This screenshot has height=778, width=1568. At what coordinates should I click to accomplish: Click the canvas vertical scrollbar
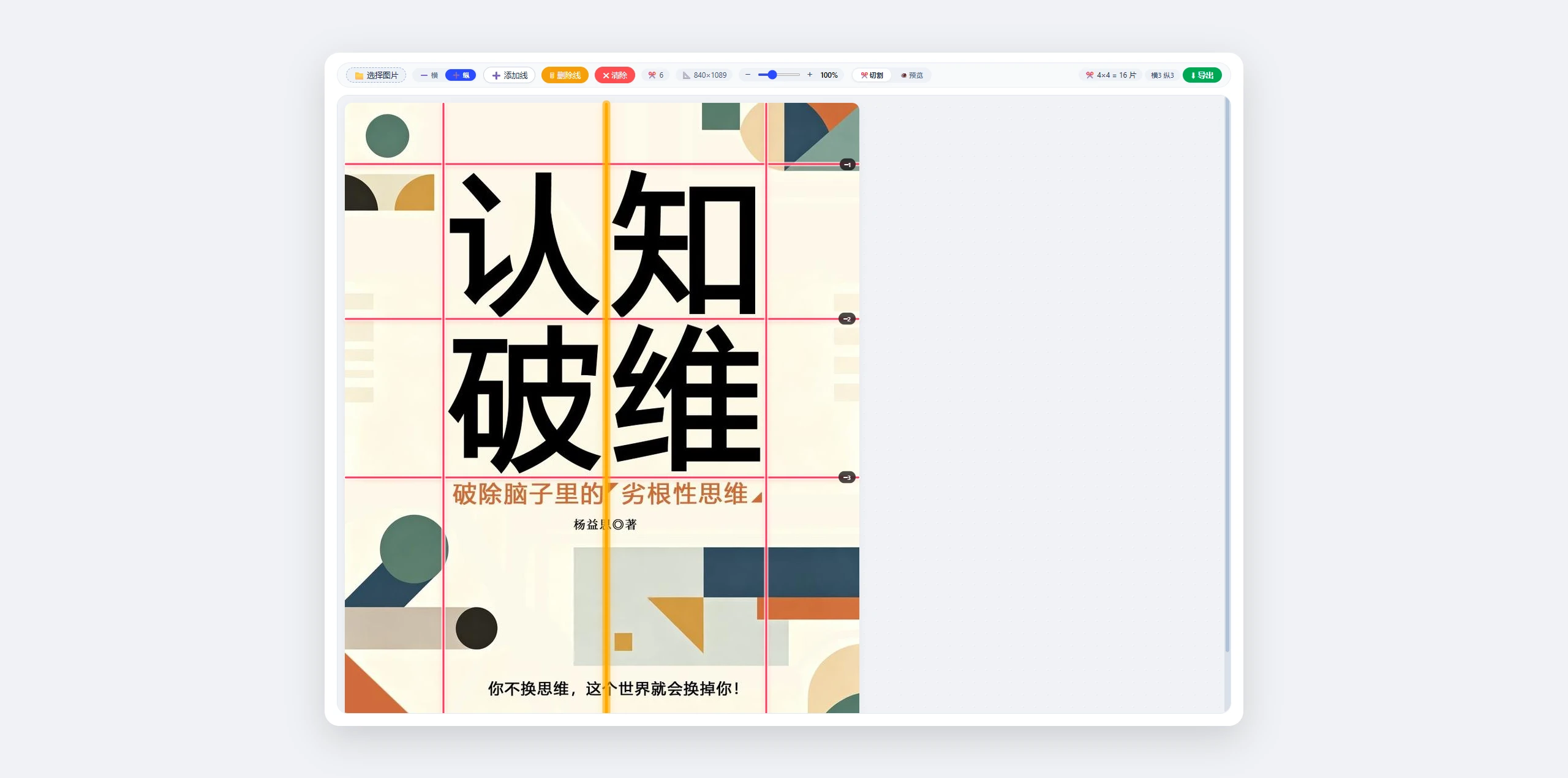[x=1227, y=375]
